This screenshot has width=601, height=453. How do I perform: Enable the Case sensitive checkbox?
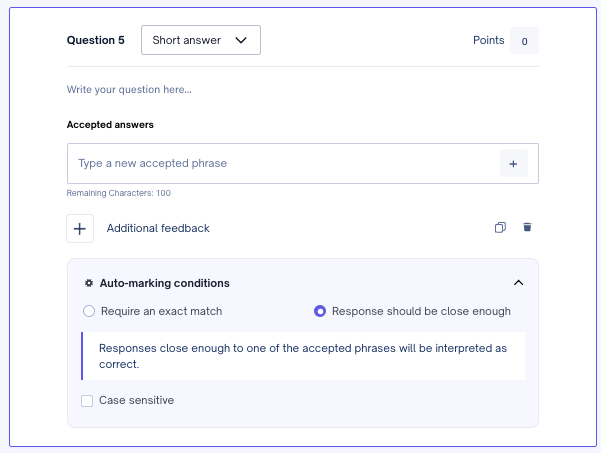[87, 401]
